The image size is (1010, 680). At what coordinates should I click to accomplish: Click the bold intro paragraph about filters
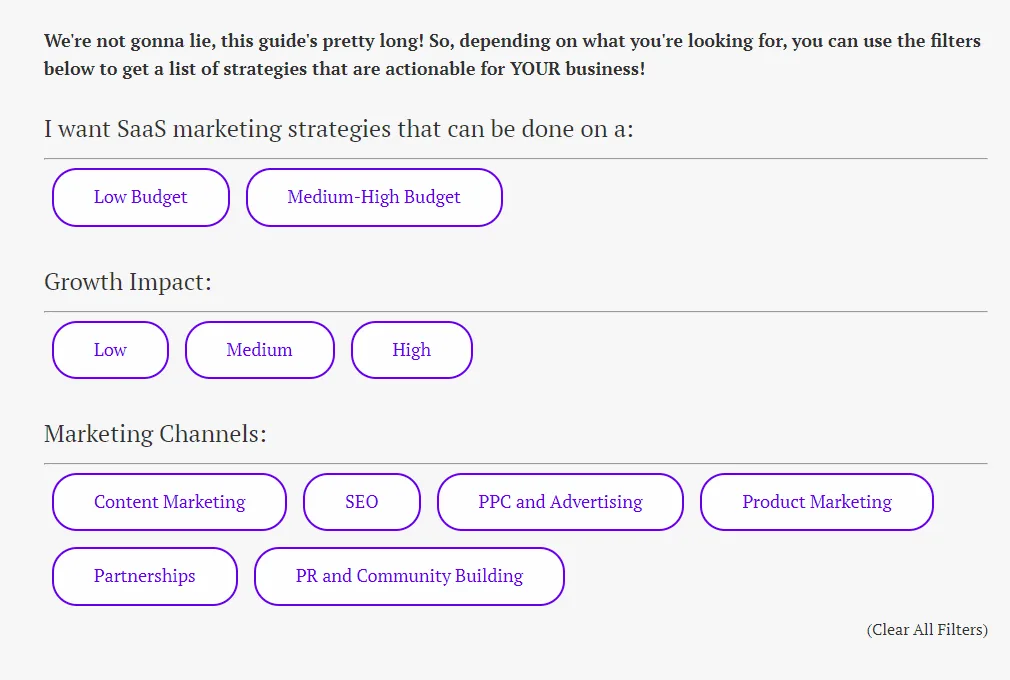click(x=512, y=55)
